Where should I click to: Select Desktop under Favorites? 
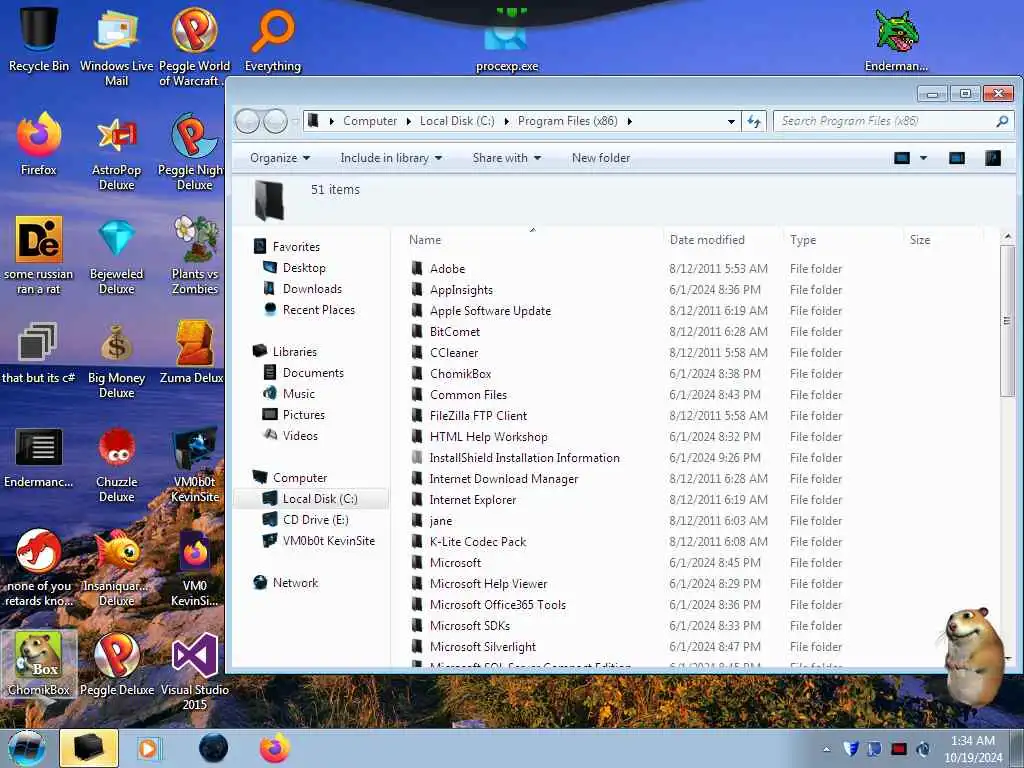(x=304, y=268)
